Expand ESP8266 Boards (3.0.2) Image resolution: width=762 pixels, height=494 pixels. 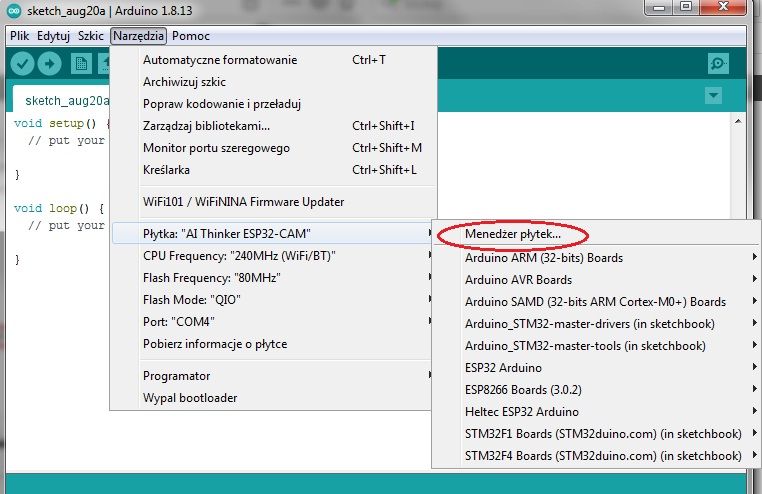pos(597,390)
